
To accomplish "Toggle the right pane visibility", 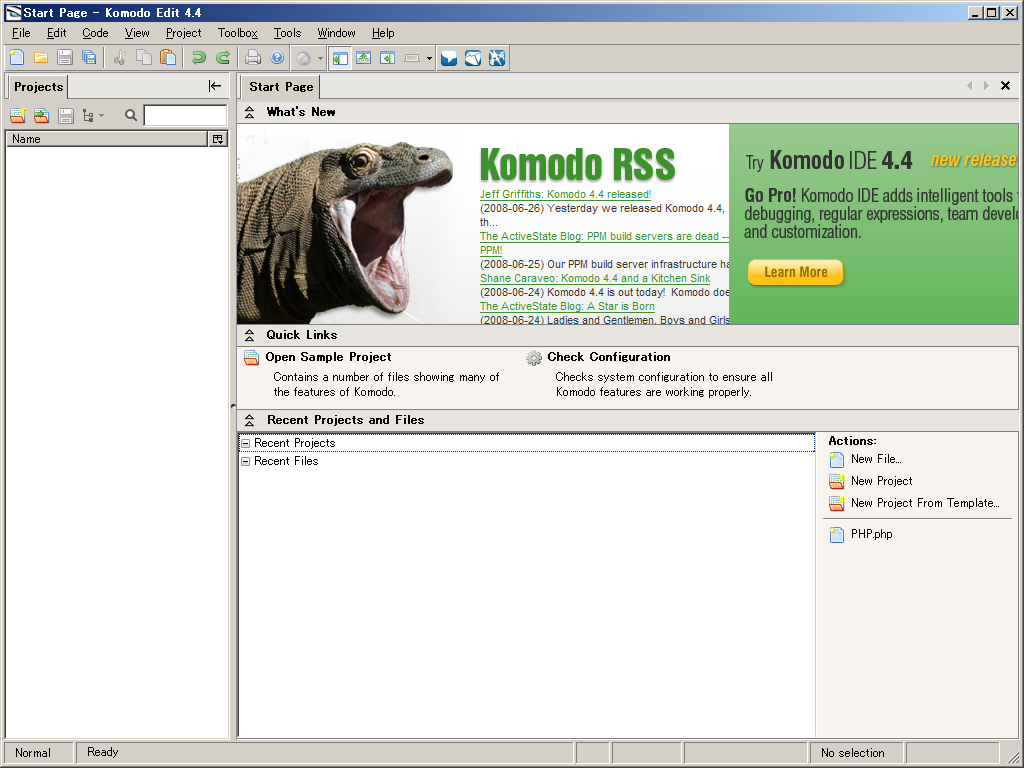I will (x=387, y=58).
